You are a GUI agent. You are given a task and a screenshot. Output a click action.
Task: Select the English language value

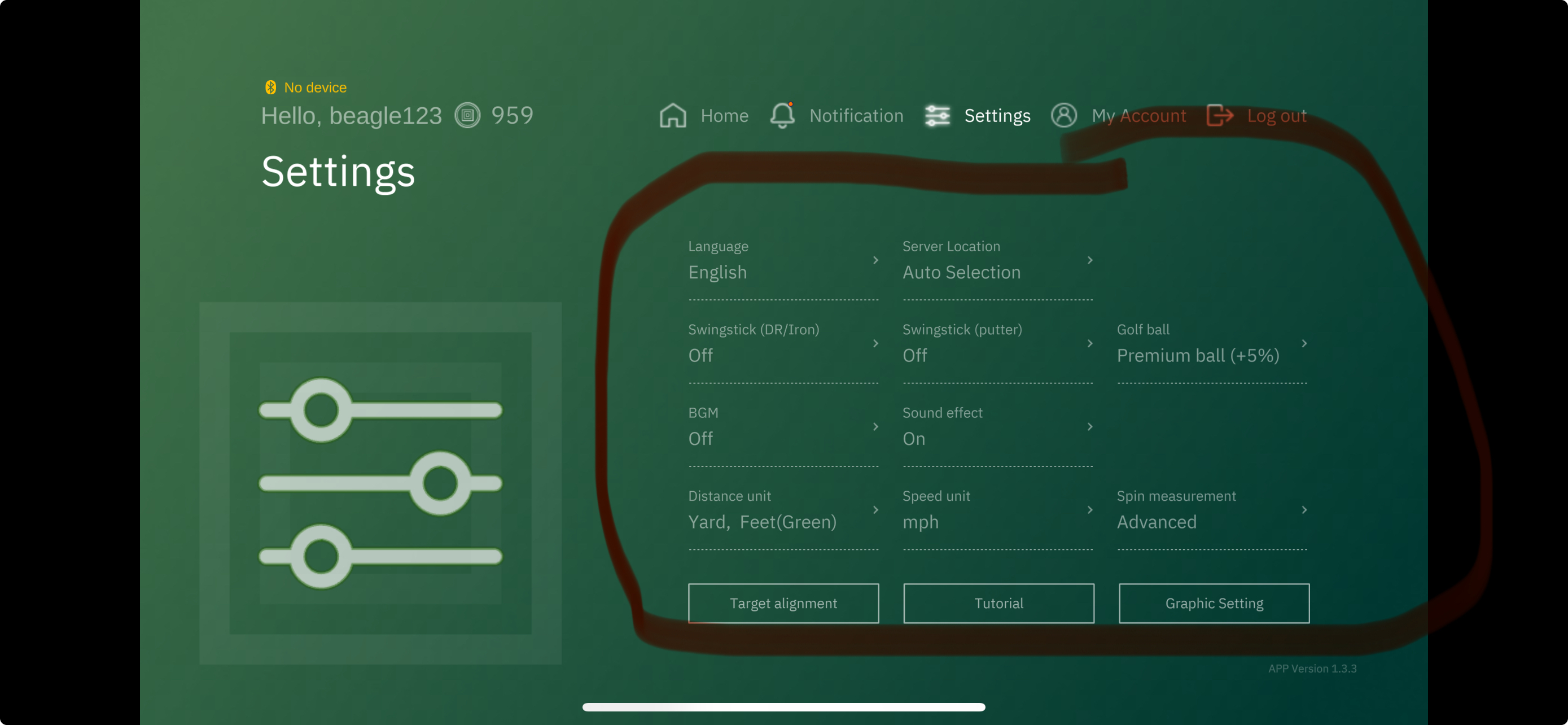(717, 273)
